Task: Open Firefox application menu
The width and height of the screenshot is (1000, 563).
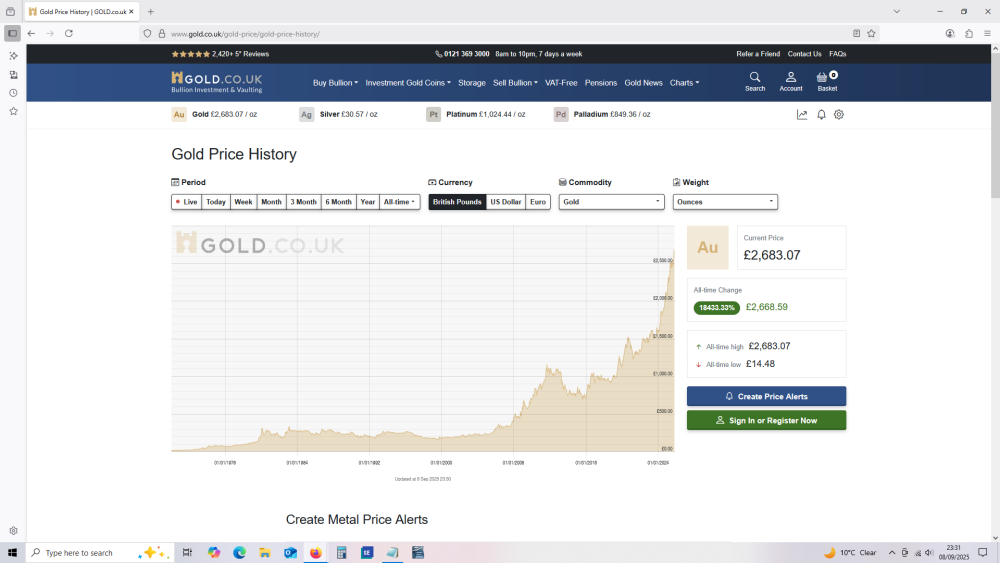Action: pyautogui.click(x=987, y=33)
